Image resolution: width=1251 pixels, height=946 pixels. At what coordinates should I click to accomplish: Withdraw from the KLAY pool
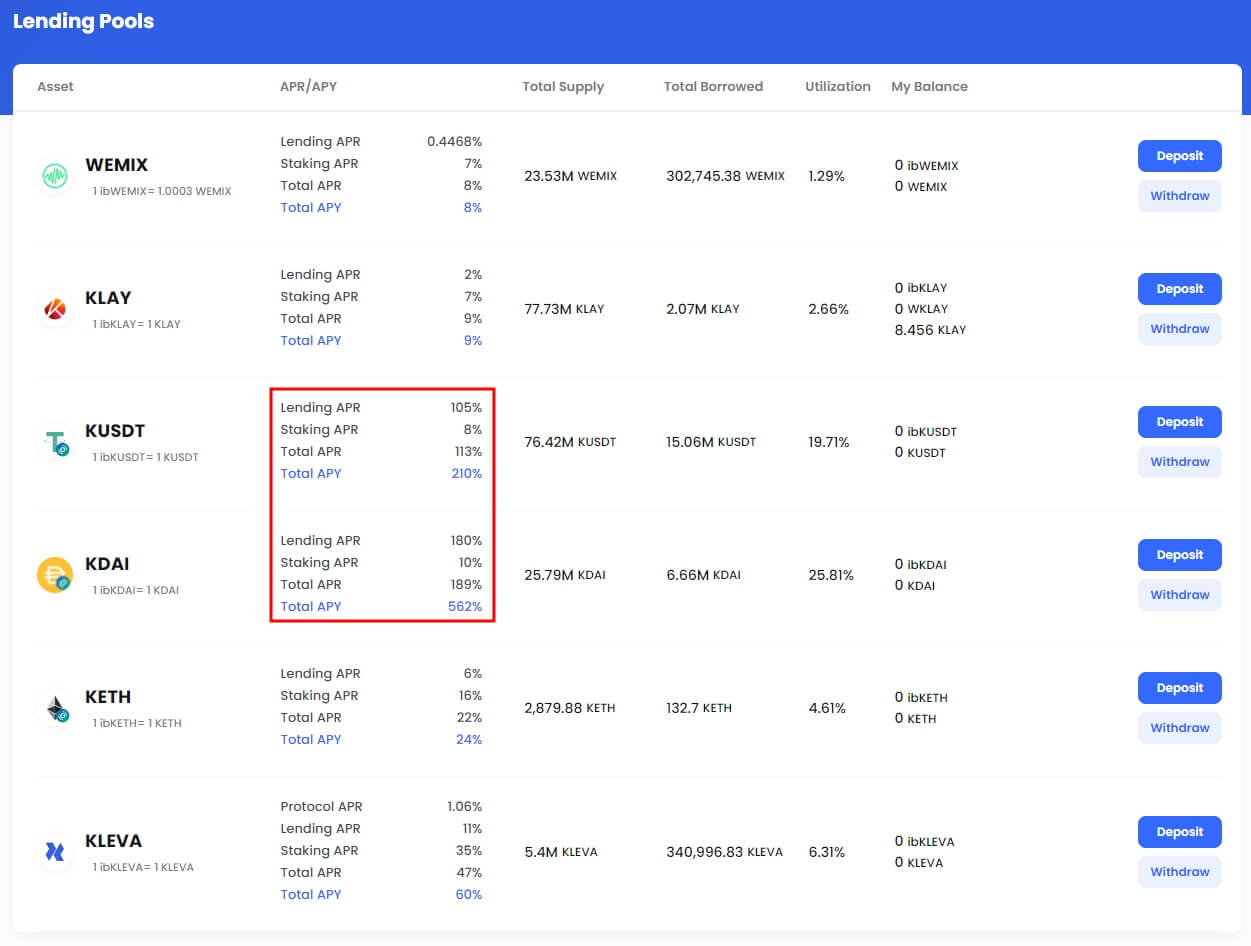click(x=1180, y=329)
